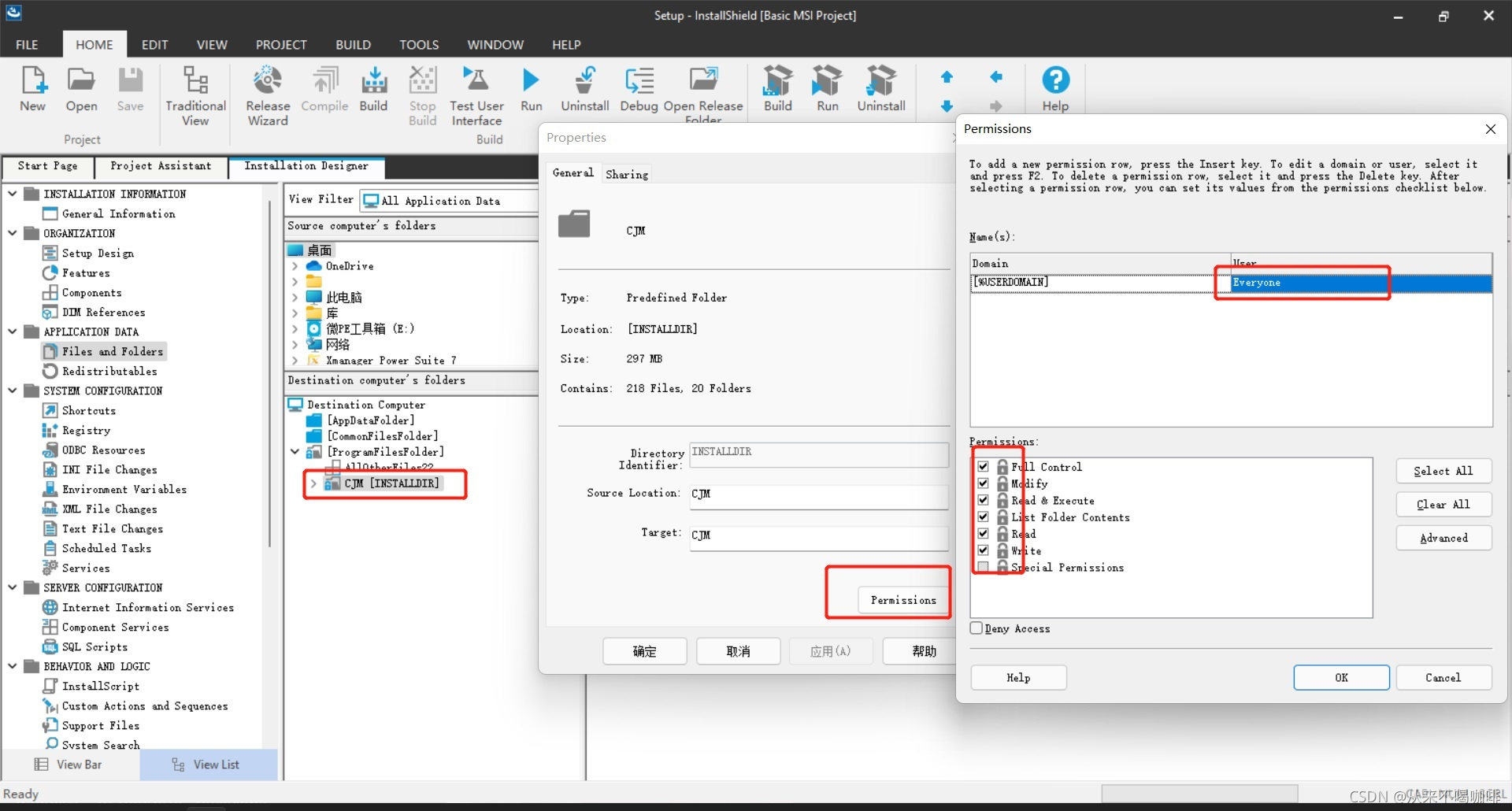Switch to Project Assistant tab
This screenshot has height=811, width=1512.
click(x=161, y=166)
